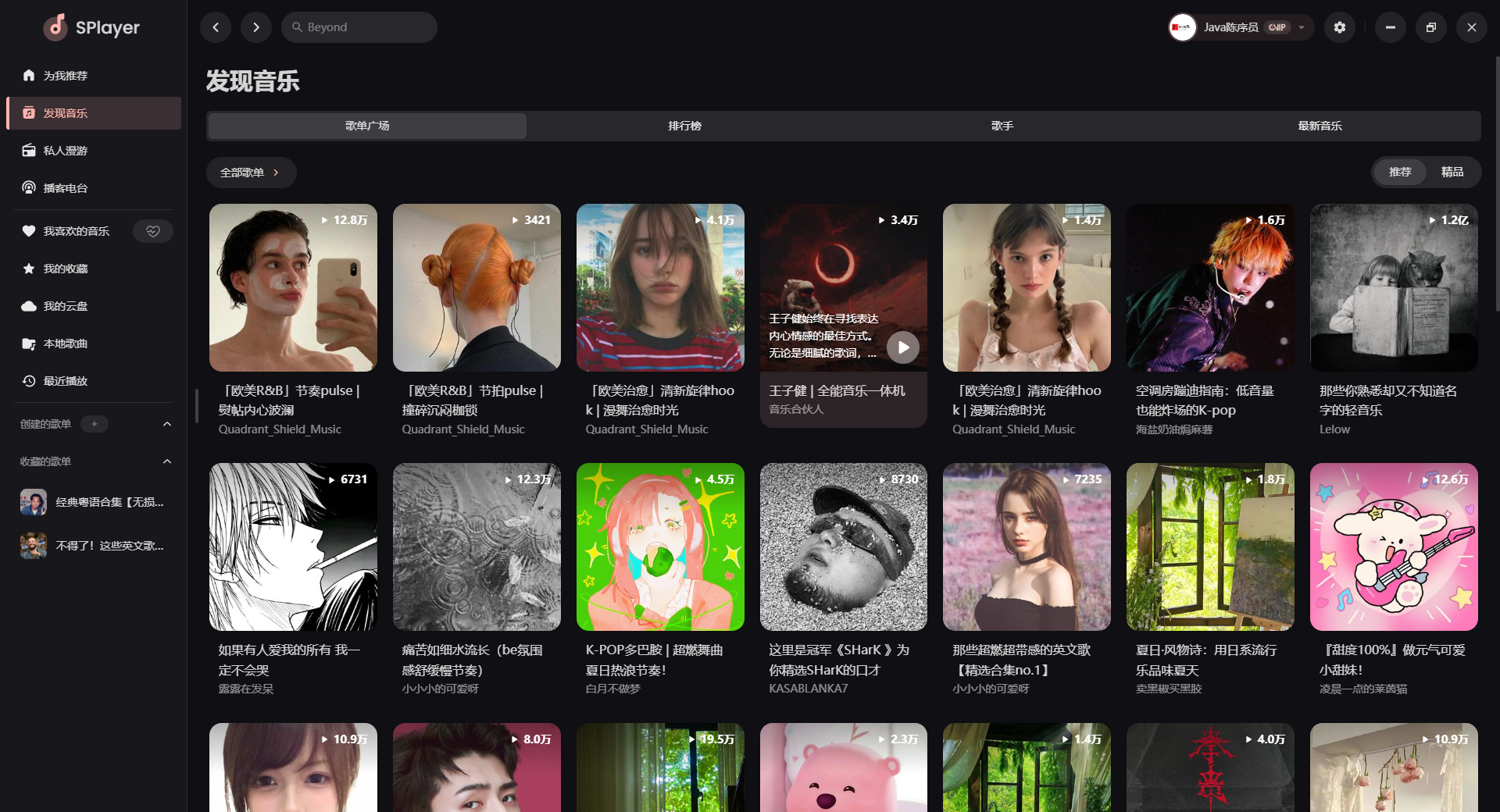Viewport: 1500px width, 812px height.
Task: Open 最近播放 history
Action: [x=66, y=381]
